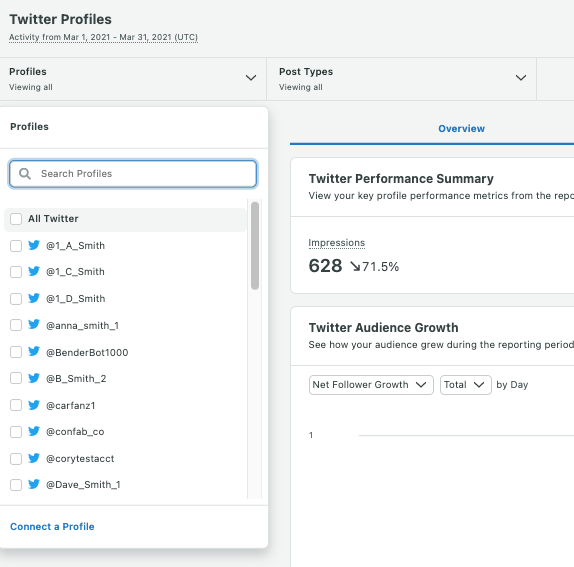Click the Twitter bird icon beside @carfanz1

[x=34, y=405]
